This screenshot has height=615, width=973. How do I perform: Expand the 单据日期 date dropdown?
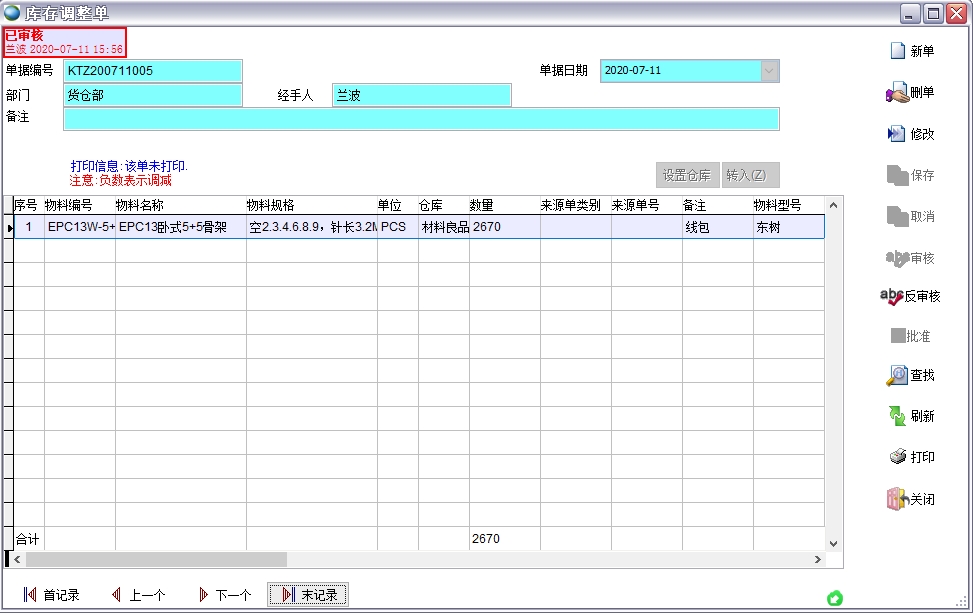[x=769, y=71]
